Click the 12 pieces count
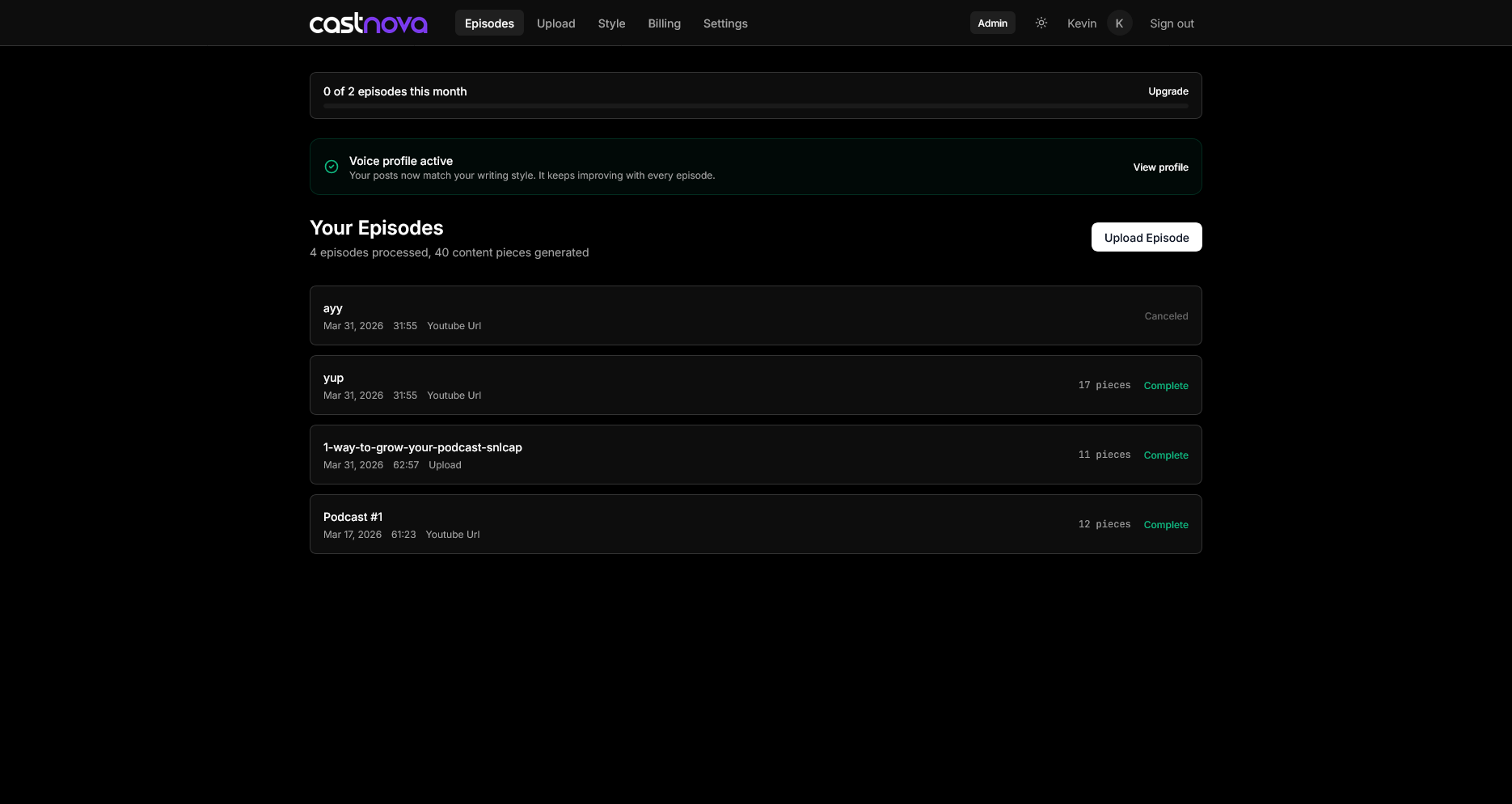The image size is (1512, 804). tap(1104, 524)
